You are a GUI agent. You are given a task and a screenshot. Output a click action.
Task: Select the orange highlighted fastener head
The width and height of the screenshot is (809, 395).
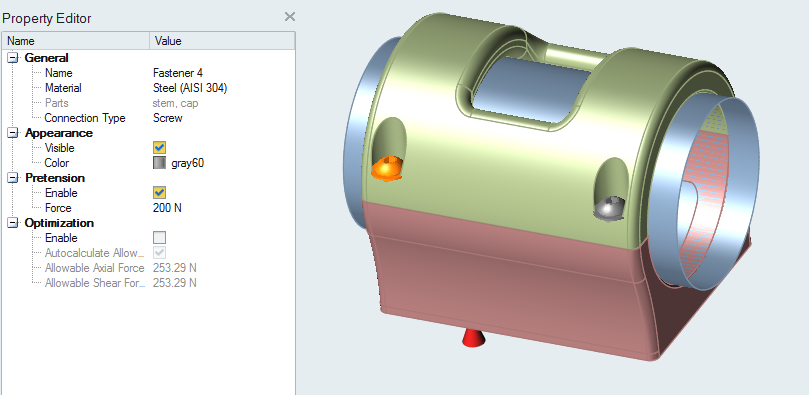coord(387,168)
